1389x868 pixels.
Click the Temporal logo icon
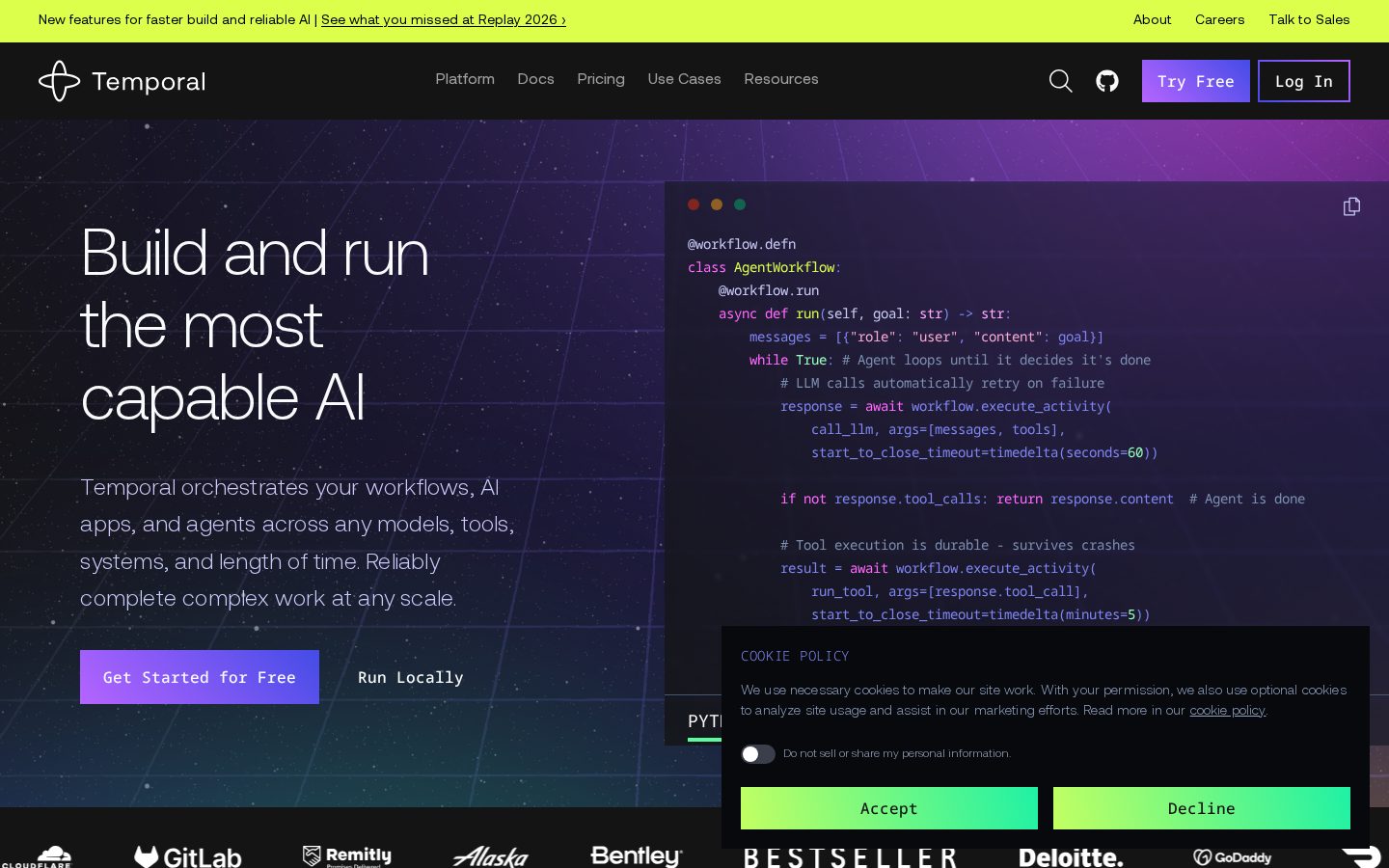(x=59, y=81)
